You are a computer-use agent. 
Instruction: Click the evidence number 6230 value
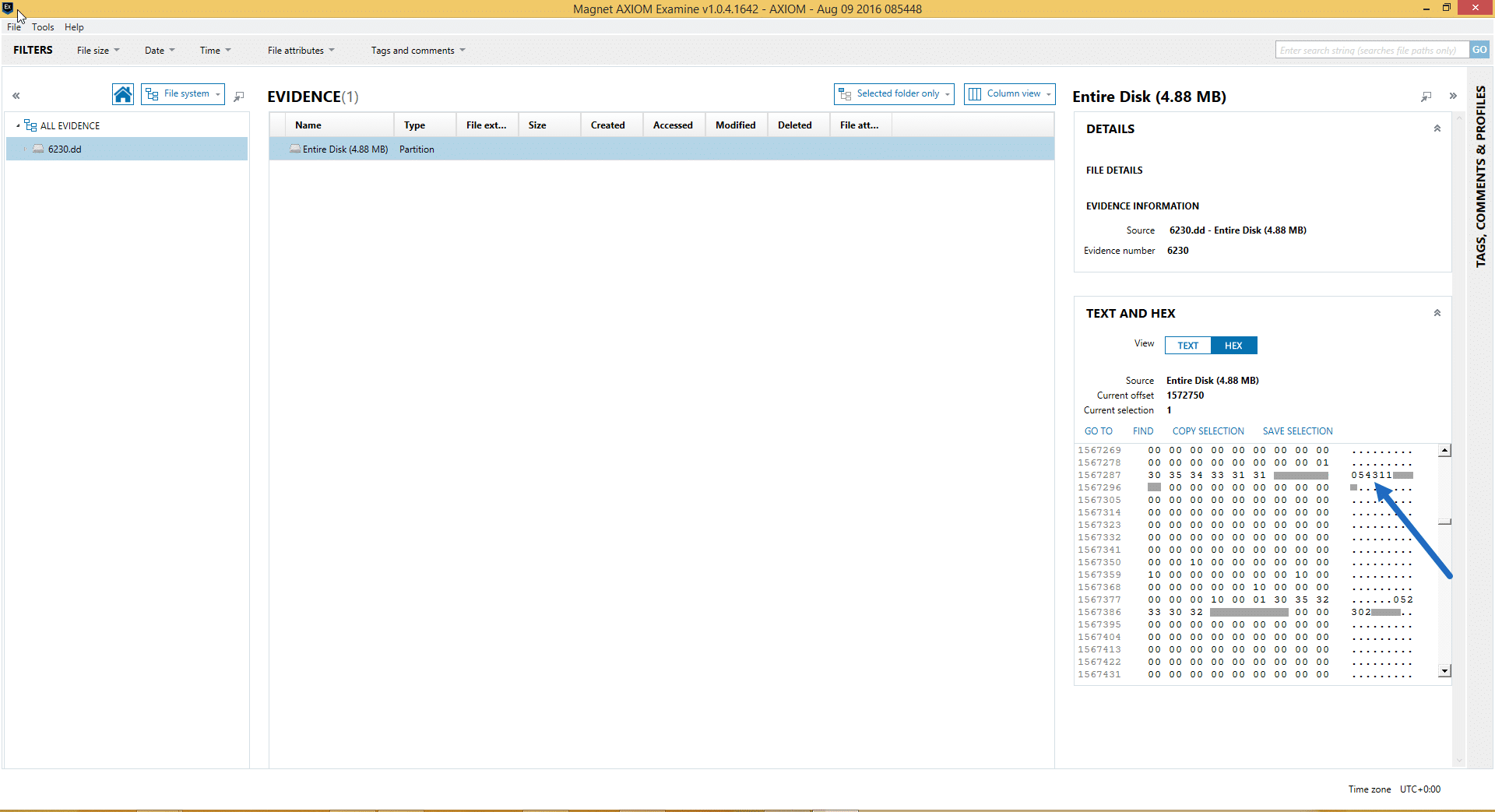click(x=1177, y=251)
